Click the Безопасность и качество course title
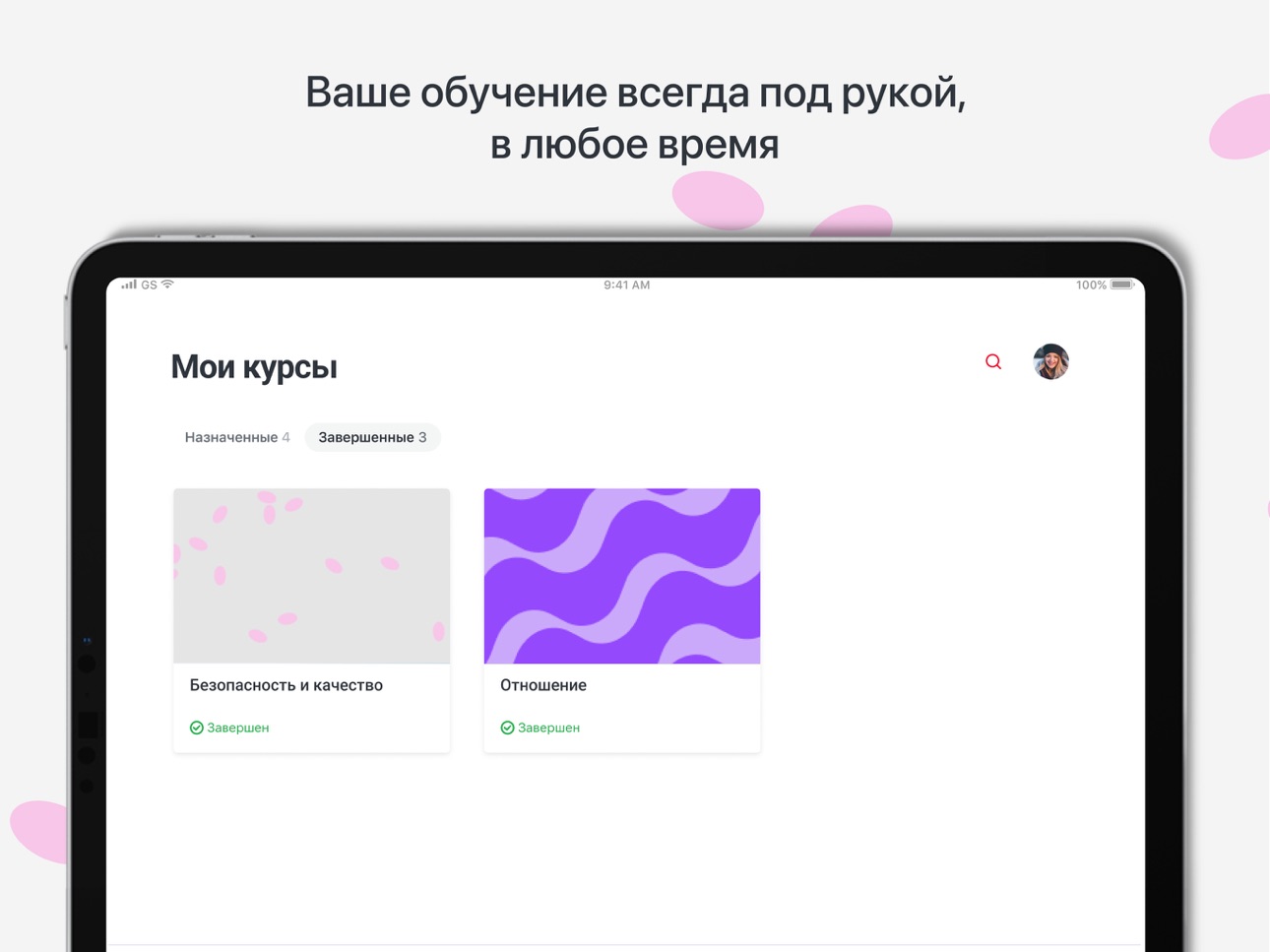This screenshot has width=1270, height=952. [286, 685]
